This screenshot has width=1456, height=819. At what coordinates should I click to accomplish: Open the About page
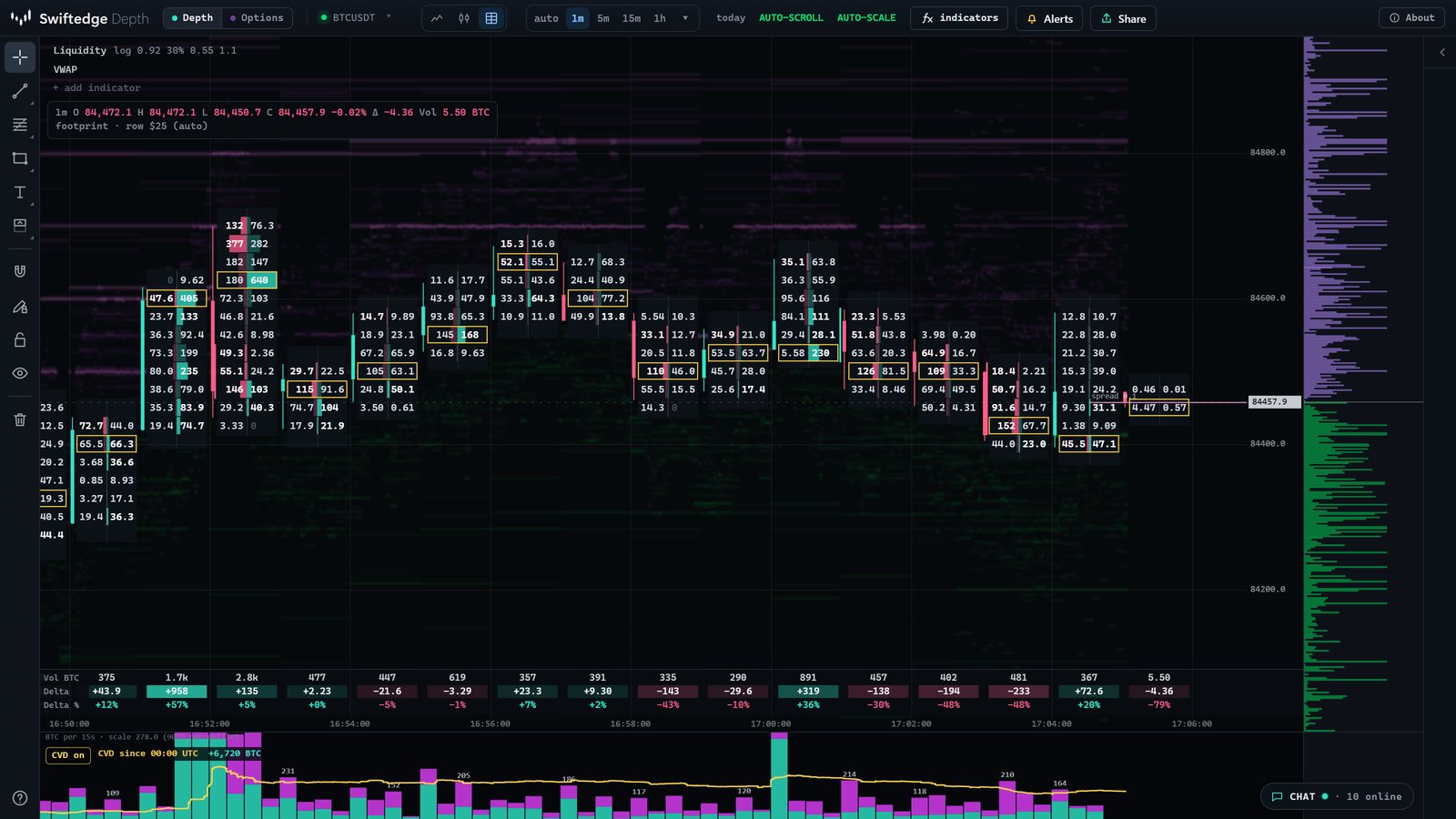tap(1411, 18)
